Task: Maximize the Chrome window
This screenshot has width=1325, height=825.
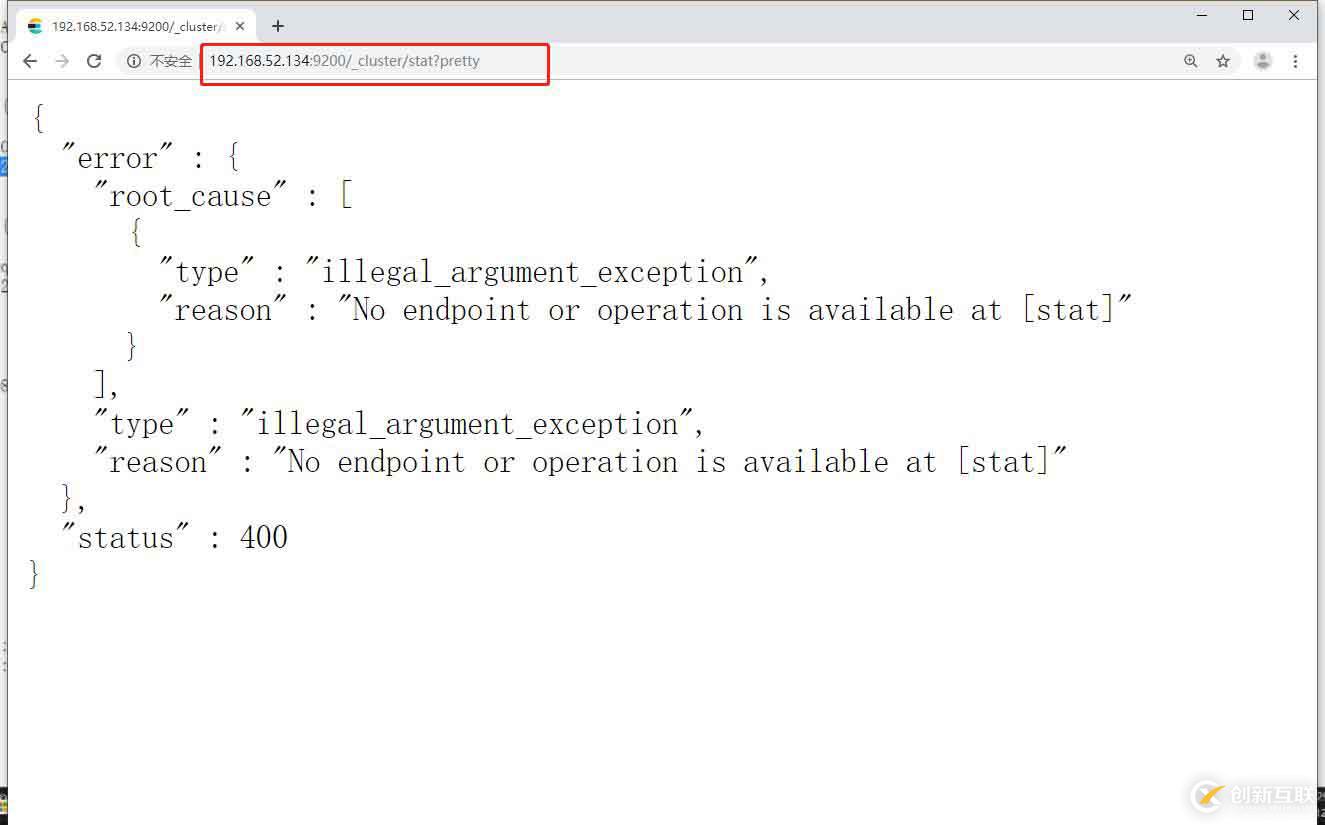Action: [1248, 15]
